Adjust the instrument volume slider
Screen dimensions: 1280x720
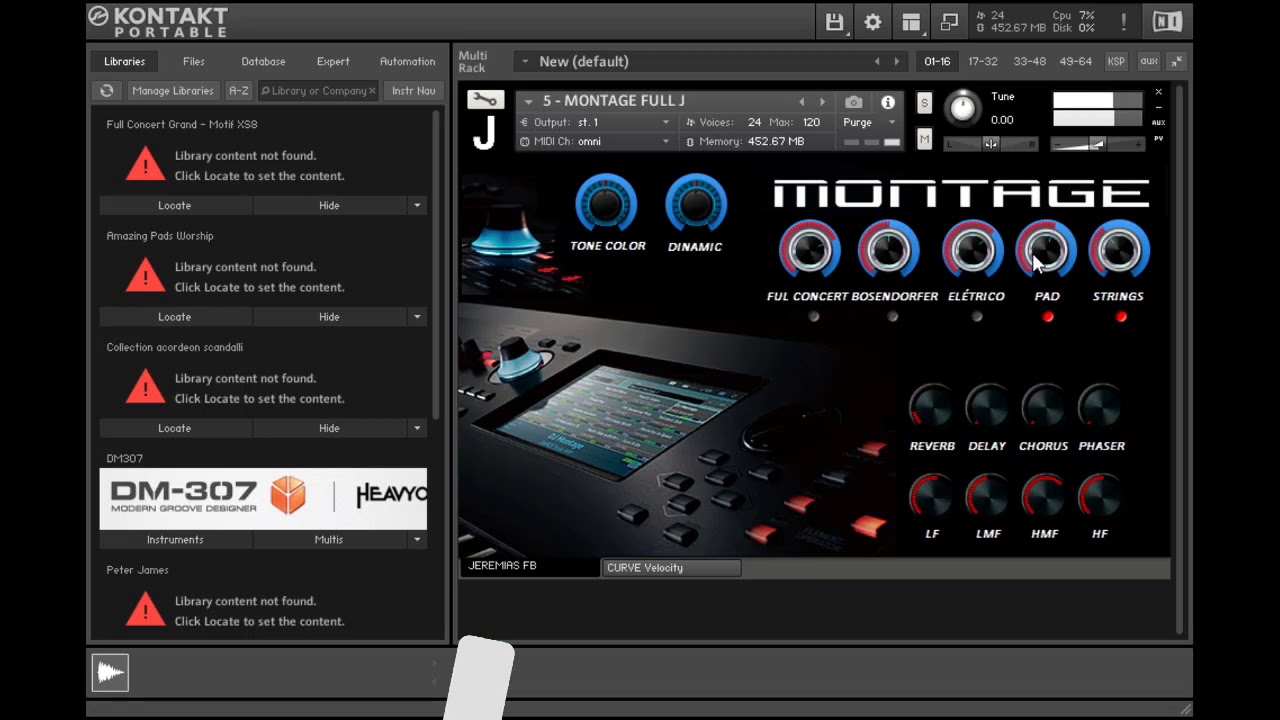tap(1095, 145)
